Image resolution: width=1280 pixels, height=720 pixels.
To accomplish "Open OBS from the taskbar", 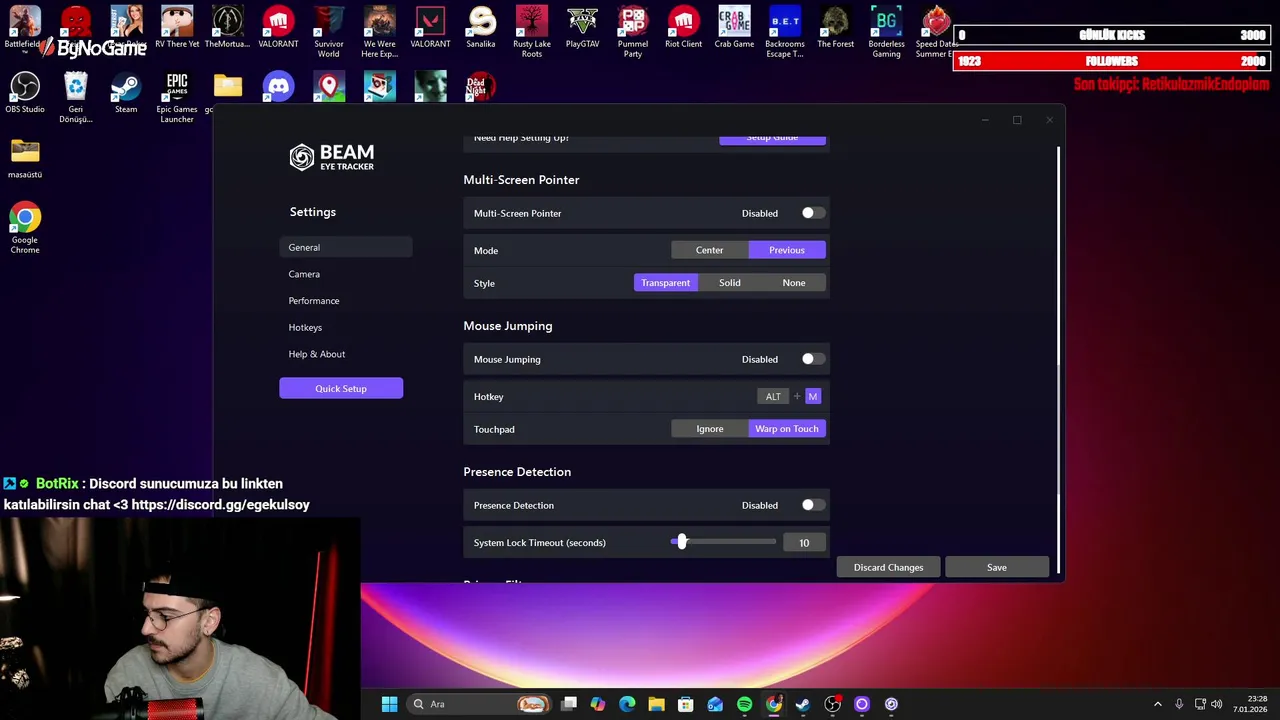I will (832, 704).
